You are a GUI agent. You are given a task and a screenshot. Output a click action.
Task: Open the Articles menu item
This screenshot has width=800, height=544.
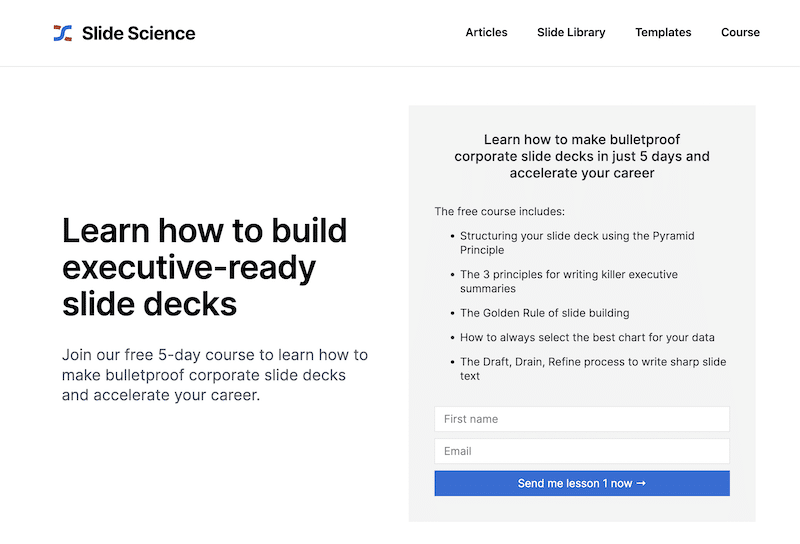click(x=486, y=32)
